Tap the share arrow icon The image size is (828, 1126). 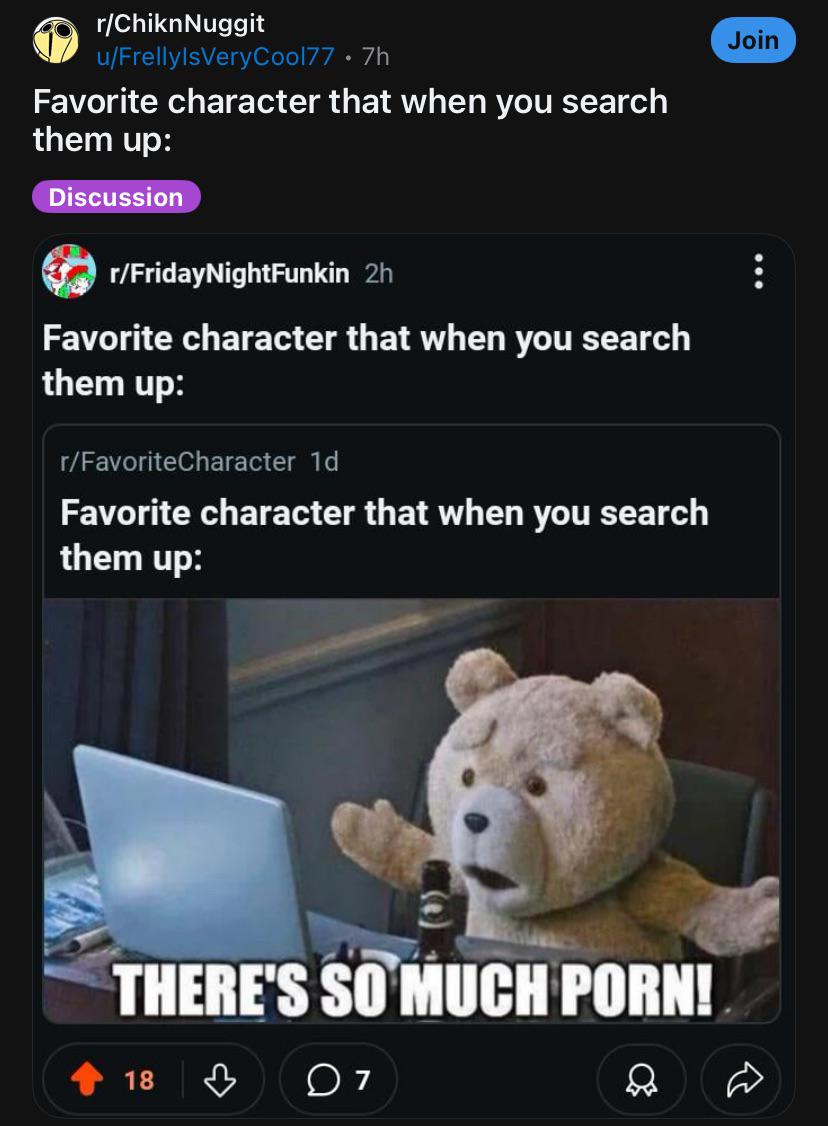click(742, 1079)
